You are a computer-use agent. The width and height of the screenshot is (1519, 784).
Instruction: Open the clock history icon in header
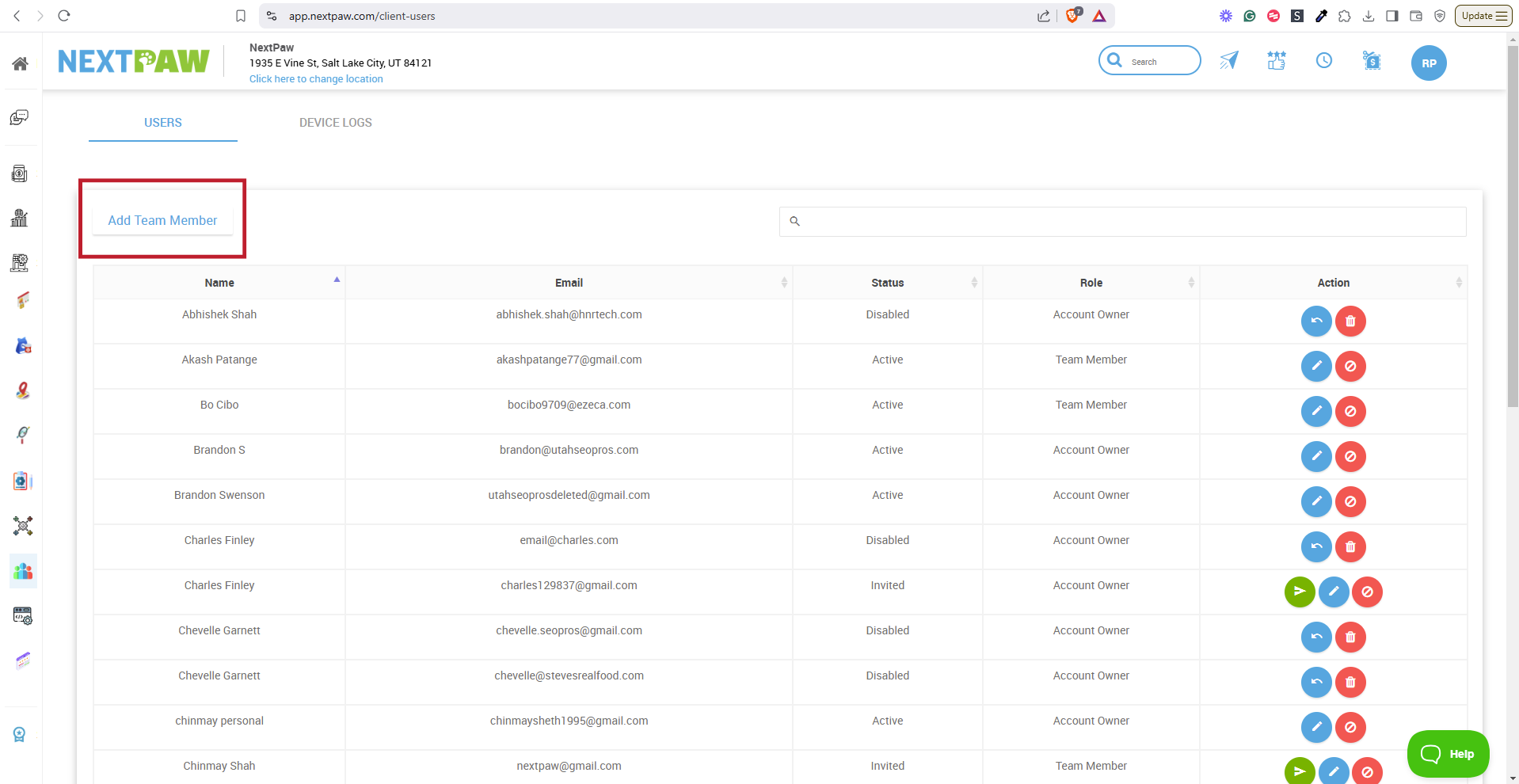click(1324, 60)
